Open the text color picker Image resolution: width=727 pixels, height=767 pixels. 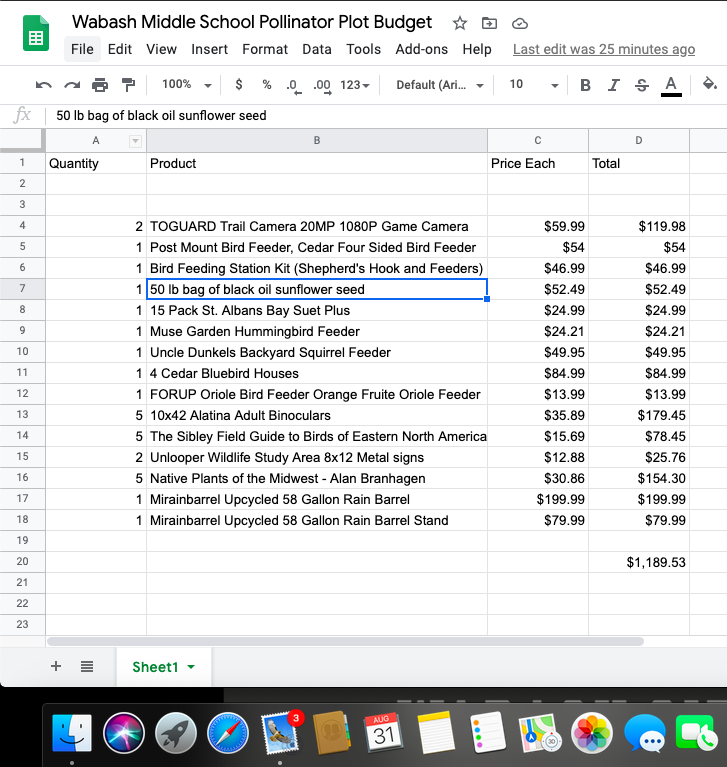(671, 85)
